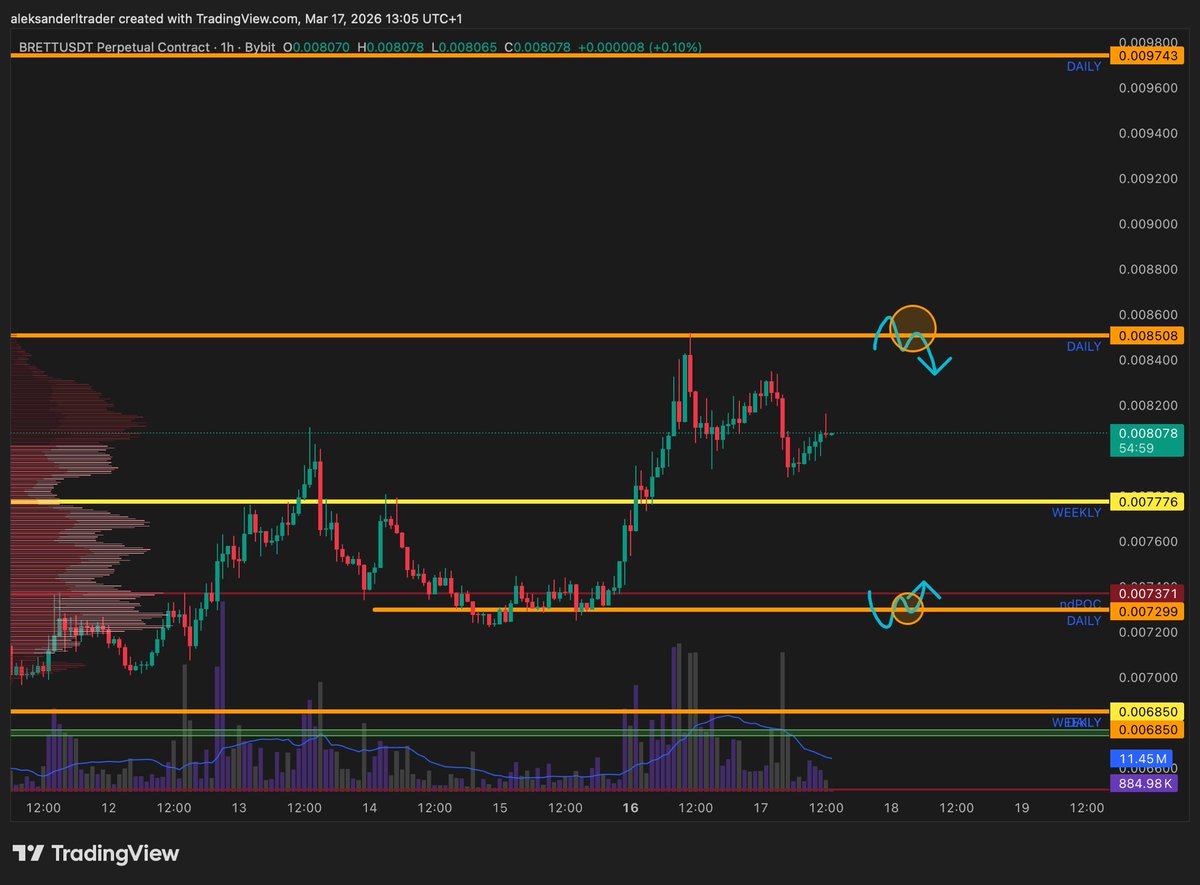Select the orange horizontal line at 0.007299

740,610
